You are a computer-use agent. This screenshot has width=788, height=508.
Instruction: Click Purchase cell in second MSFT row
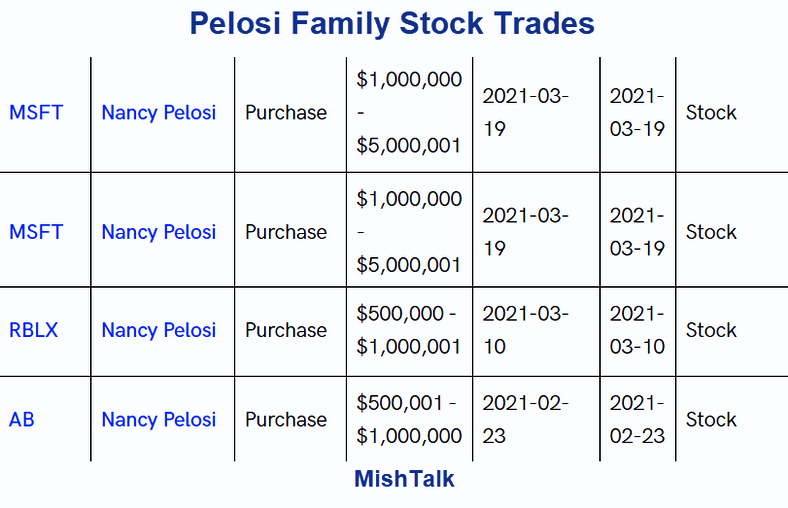tap(286, 232)
